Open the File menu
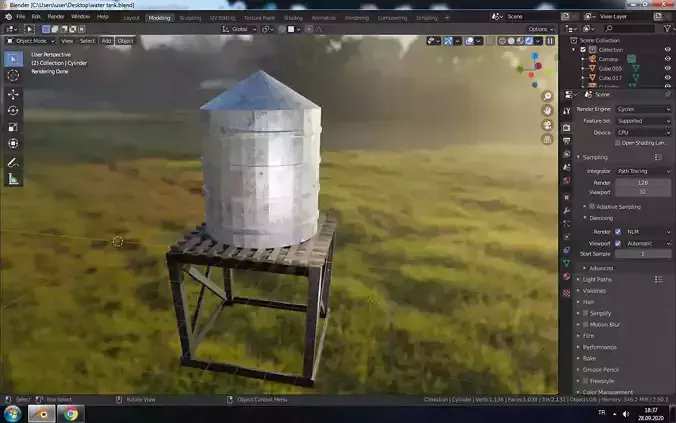This screenshot has height=423, width=676. click(21, 17)
